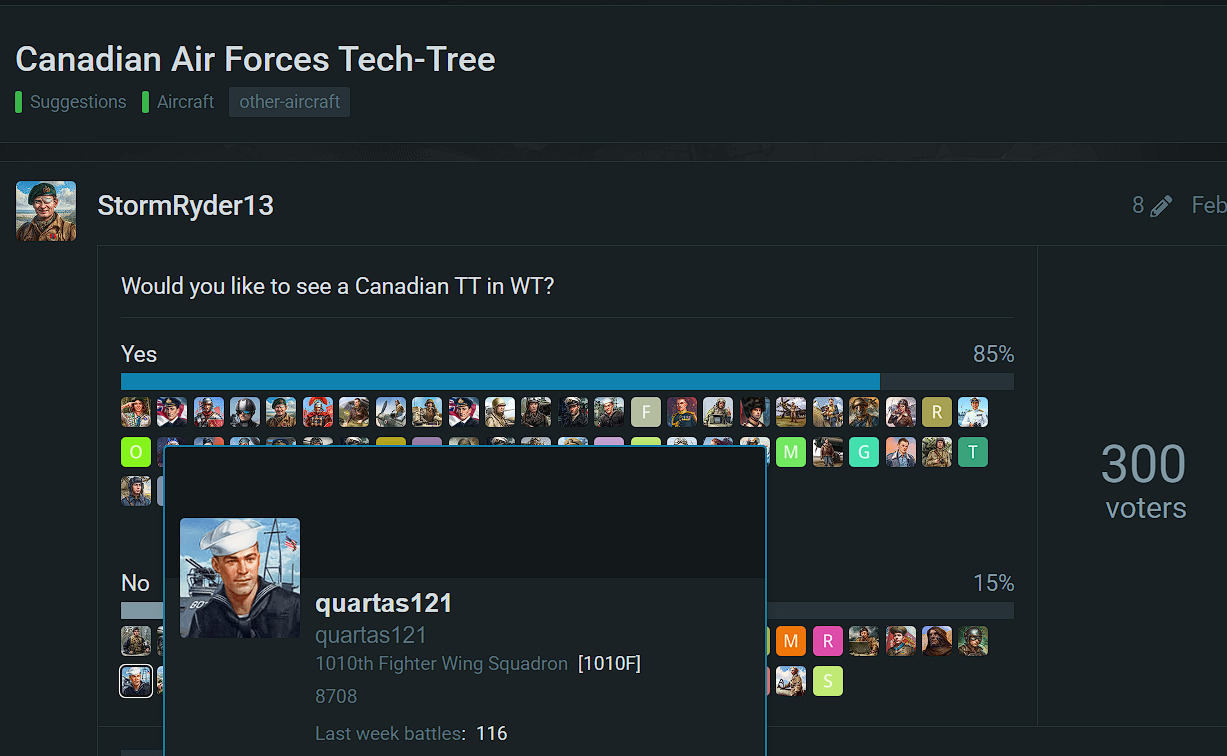Open StormRyder13's avatar picture
The height and width of the screenshot is (756, 1227).
(x=46, y=211)
